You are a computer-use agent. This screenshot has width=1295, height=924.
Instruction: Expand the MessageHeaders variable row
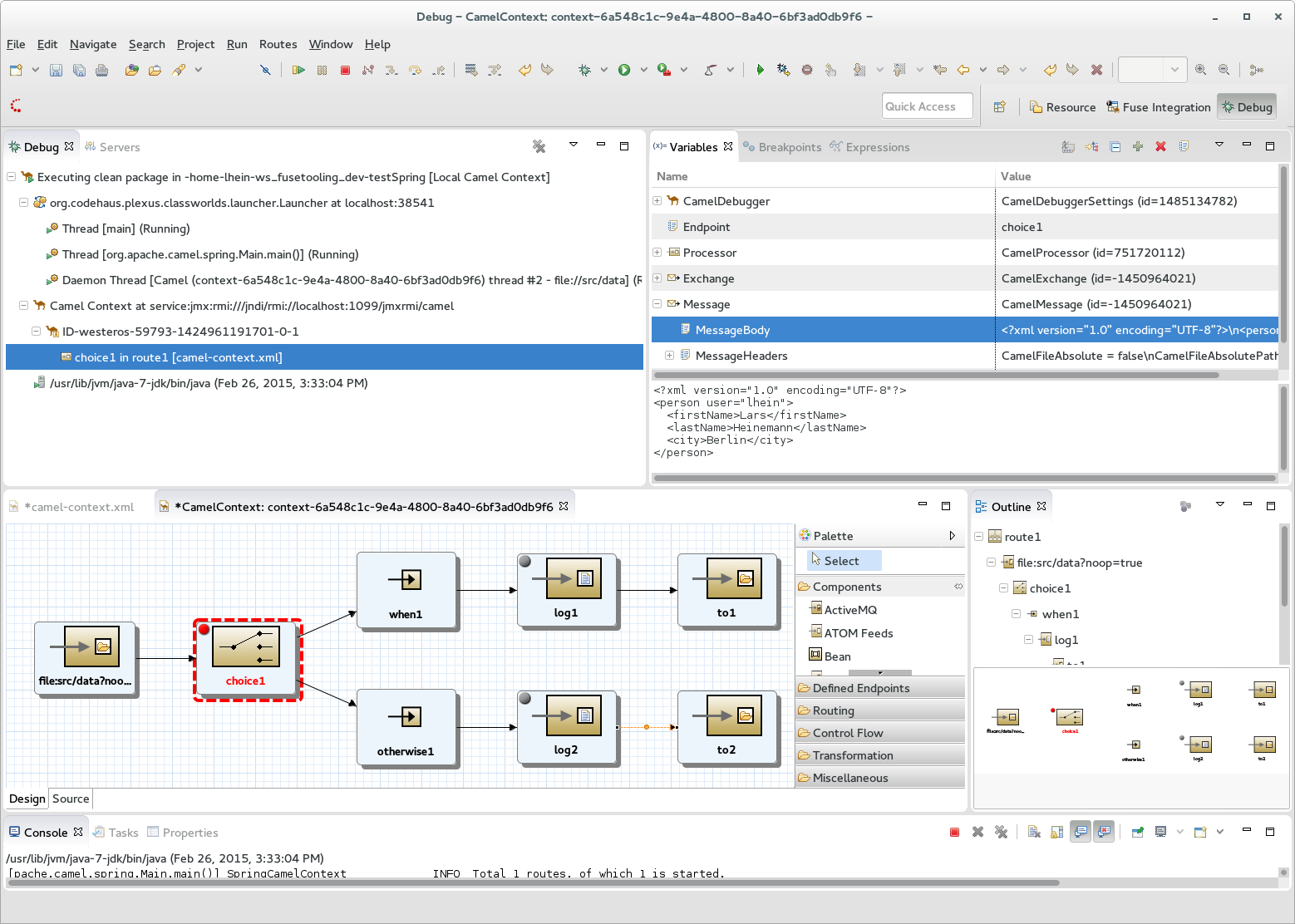(x=669, y=356)
